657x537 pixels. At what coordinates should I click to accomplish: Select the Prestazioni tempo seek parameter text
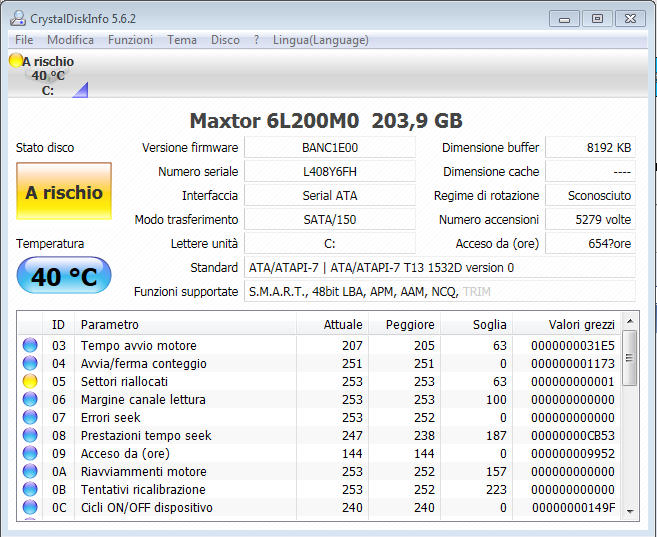(146, 436)
